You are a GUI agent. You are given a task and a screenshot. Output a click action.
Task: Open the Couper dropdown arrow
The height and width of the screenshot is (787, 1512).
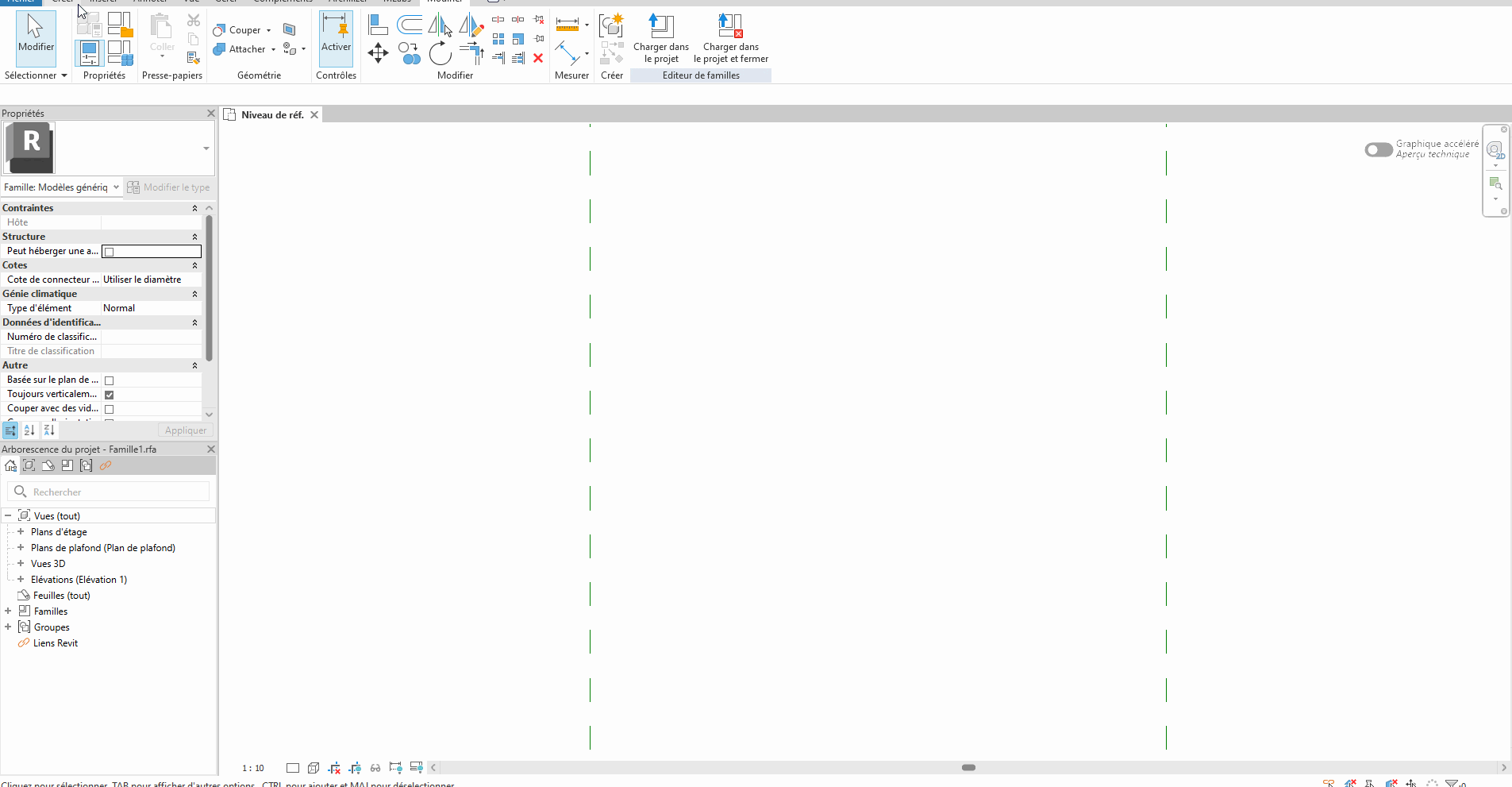(268, 31)
